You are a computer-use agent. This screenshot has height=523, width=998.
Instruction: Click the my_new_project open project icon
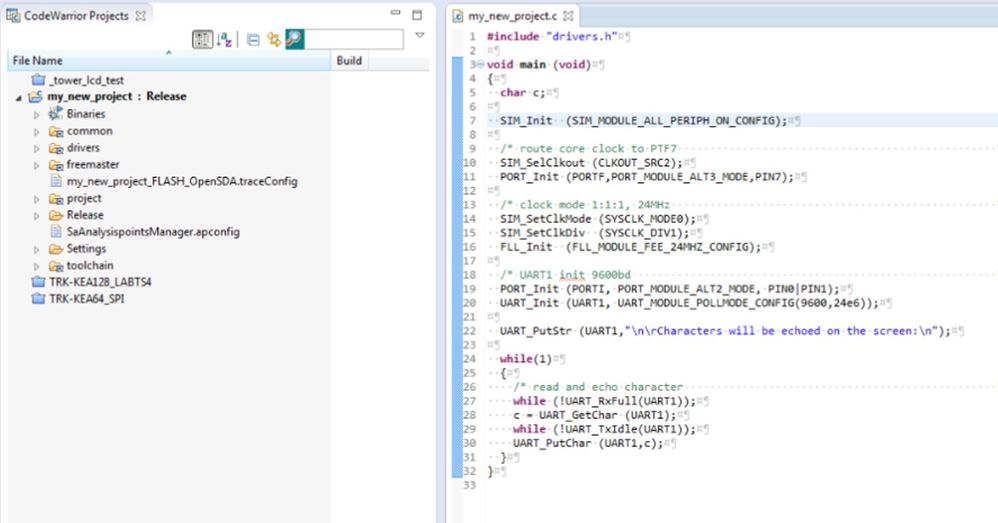[x=36, y=96]
